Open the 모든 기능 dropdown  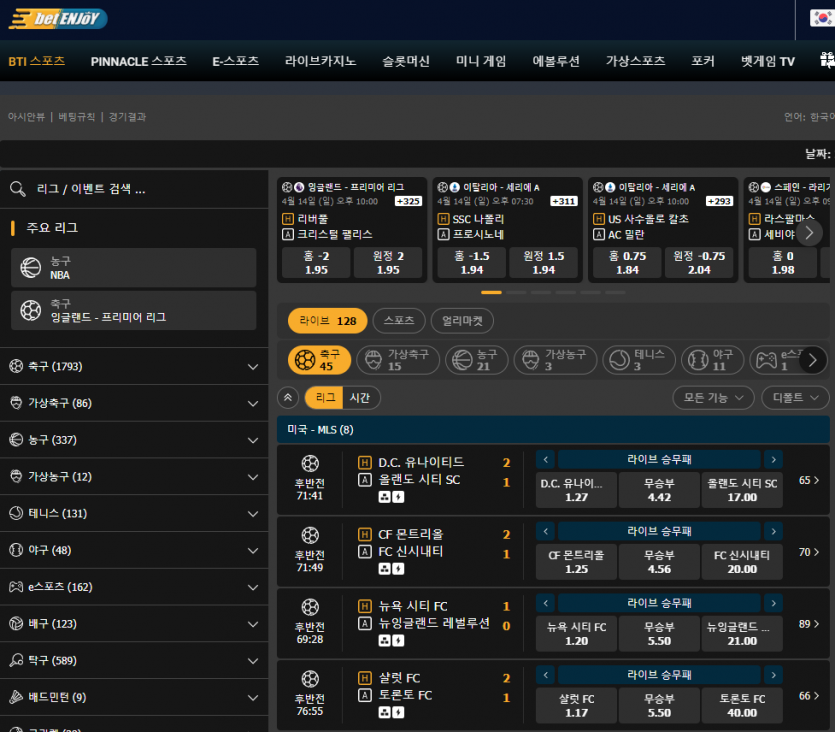(713, 398)
